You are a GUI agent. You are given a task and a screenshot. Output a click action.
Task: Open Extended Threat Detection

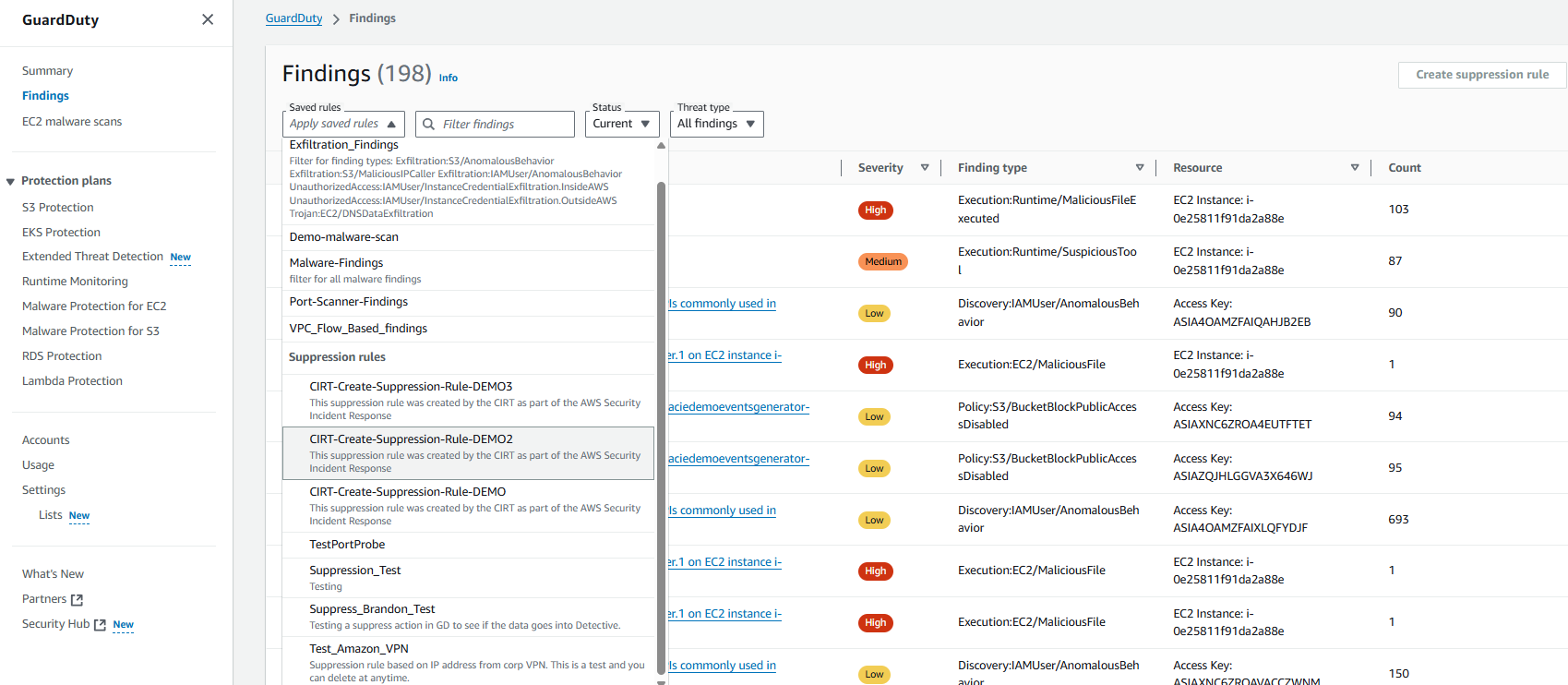(x=92, y=257)
